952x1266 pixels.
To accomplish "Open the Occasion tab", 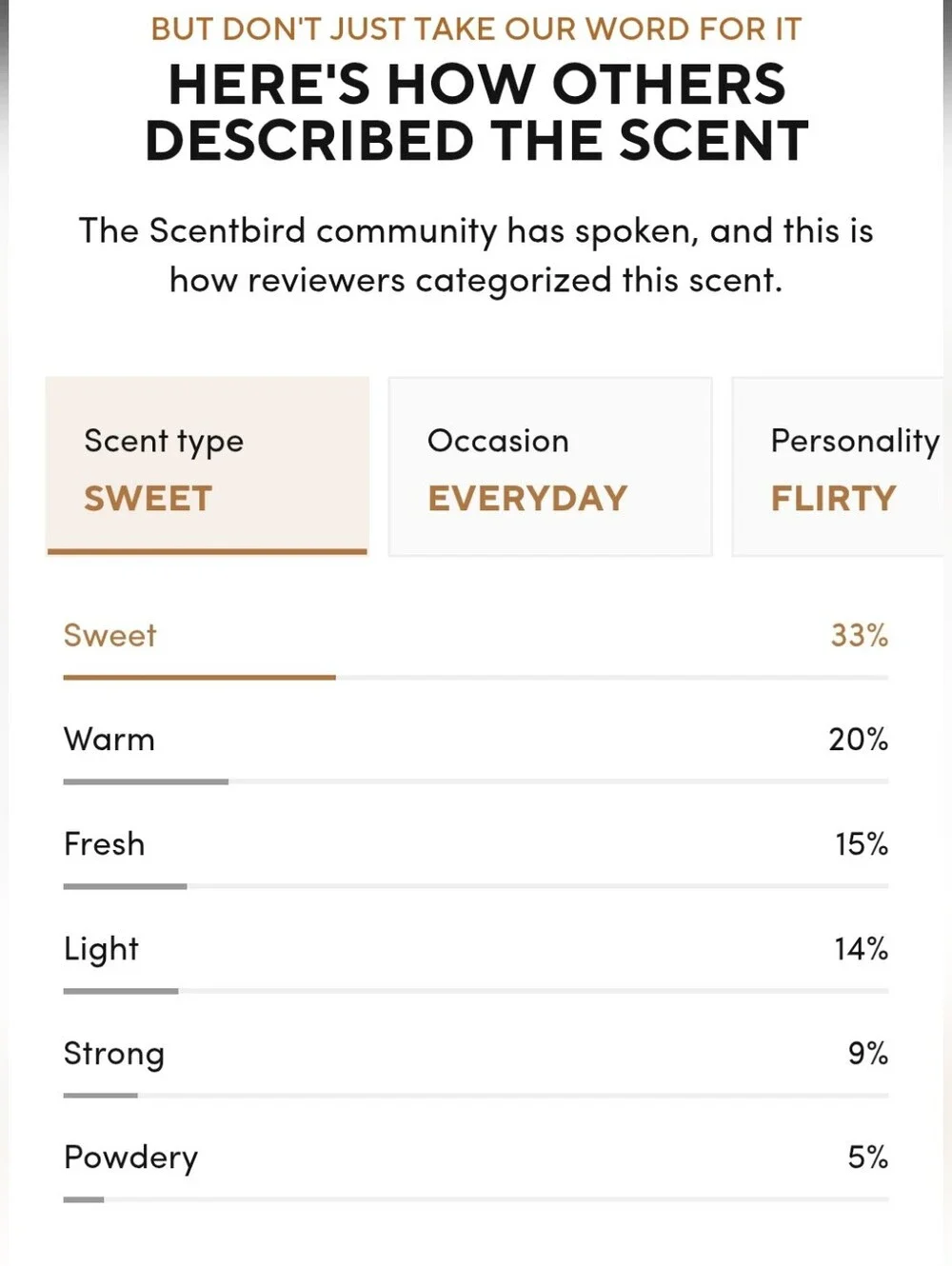I will [550, 466].
